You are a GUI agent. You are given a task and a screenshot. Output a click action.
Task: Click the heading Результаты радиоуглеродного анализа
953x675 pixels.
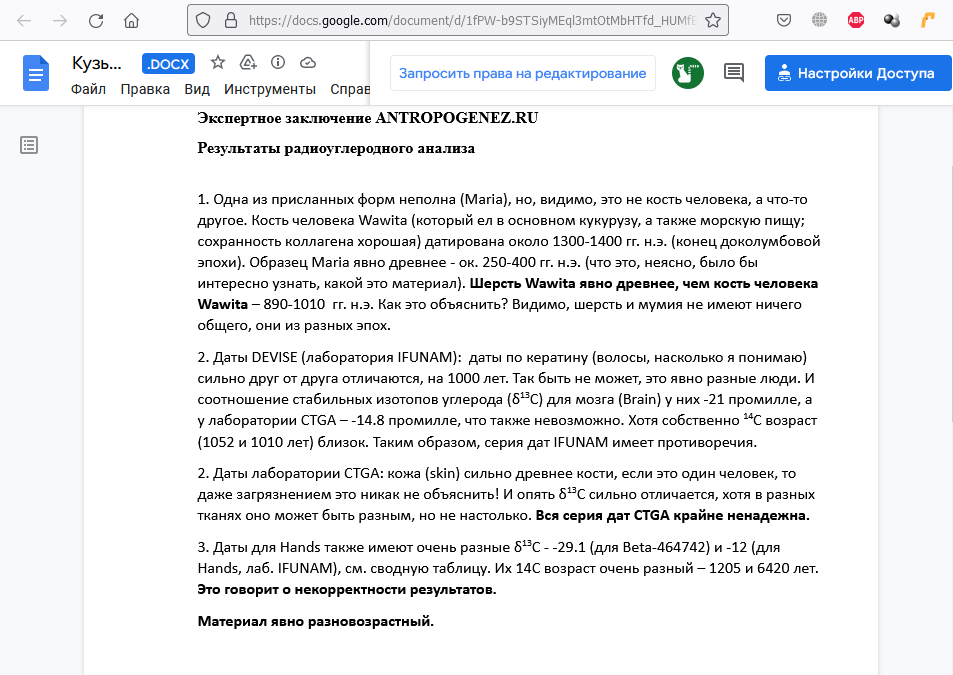click(336, 148)
